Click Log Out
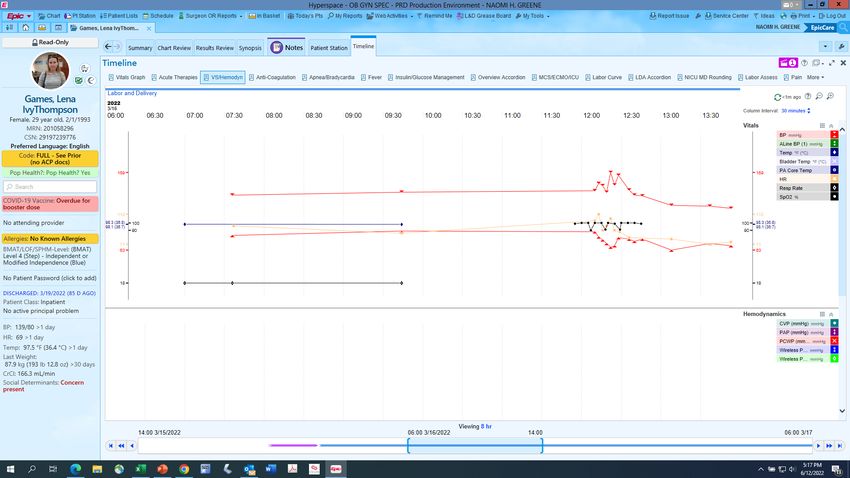 [832, 16]
